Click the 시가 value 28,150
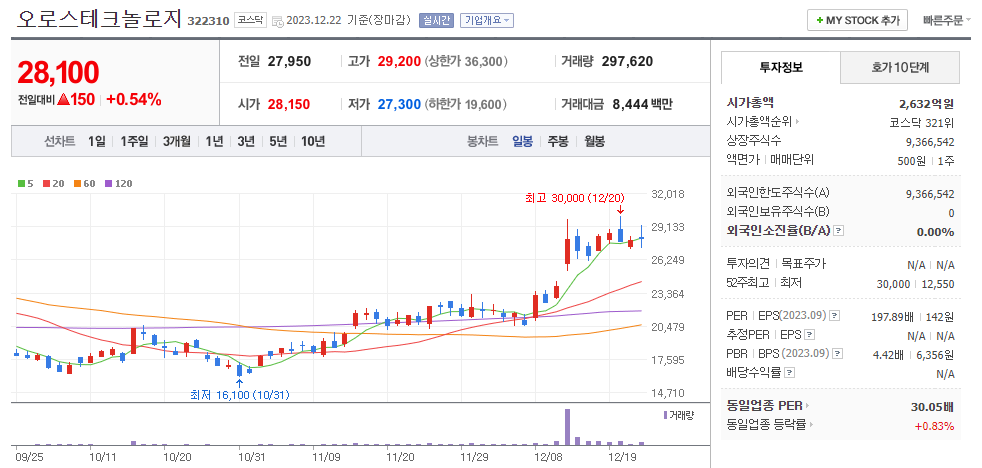Image resolution: width=982 pixels, height=468 pixels. 289,104
